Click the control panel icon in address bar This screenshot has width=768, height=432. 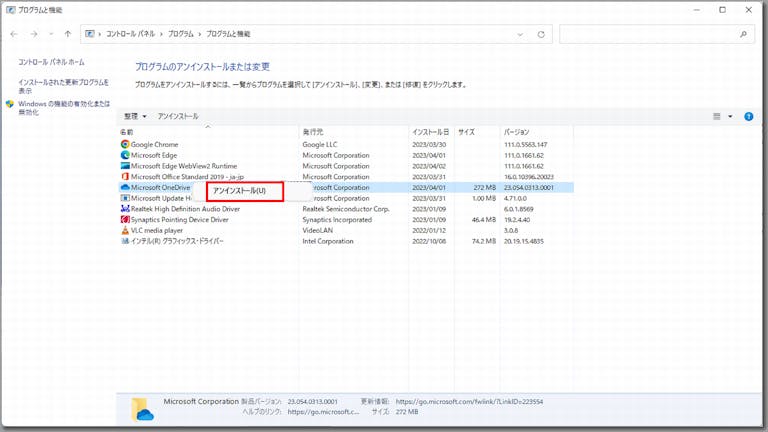tap(90, 34)
